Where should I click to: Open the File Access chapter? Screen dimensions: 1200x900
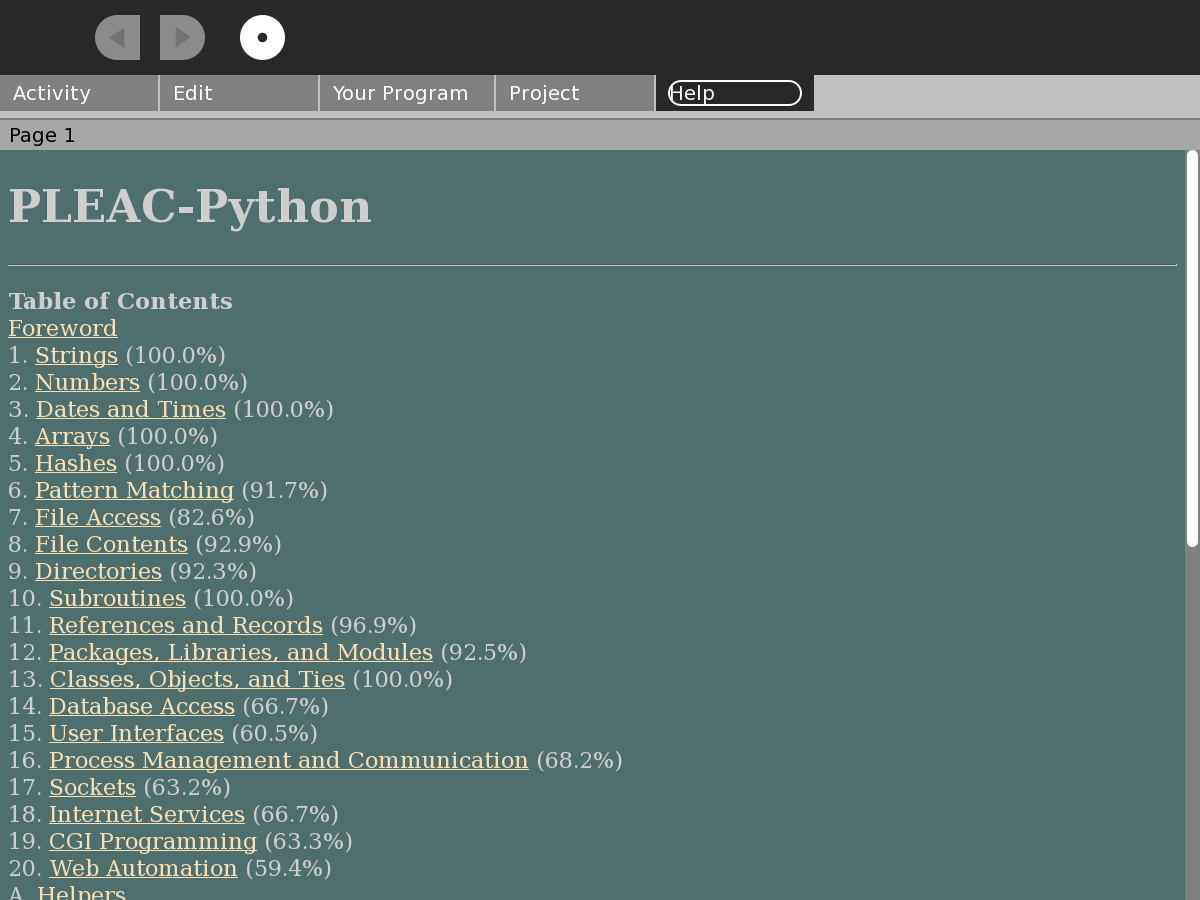pyautogui.click(x=98, y=517)
